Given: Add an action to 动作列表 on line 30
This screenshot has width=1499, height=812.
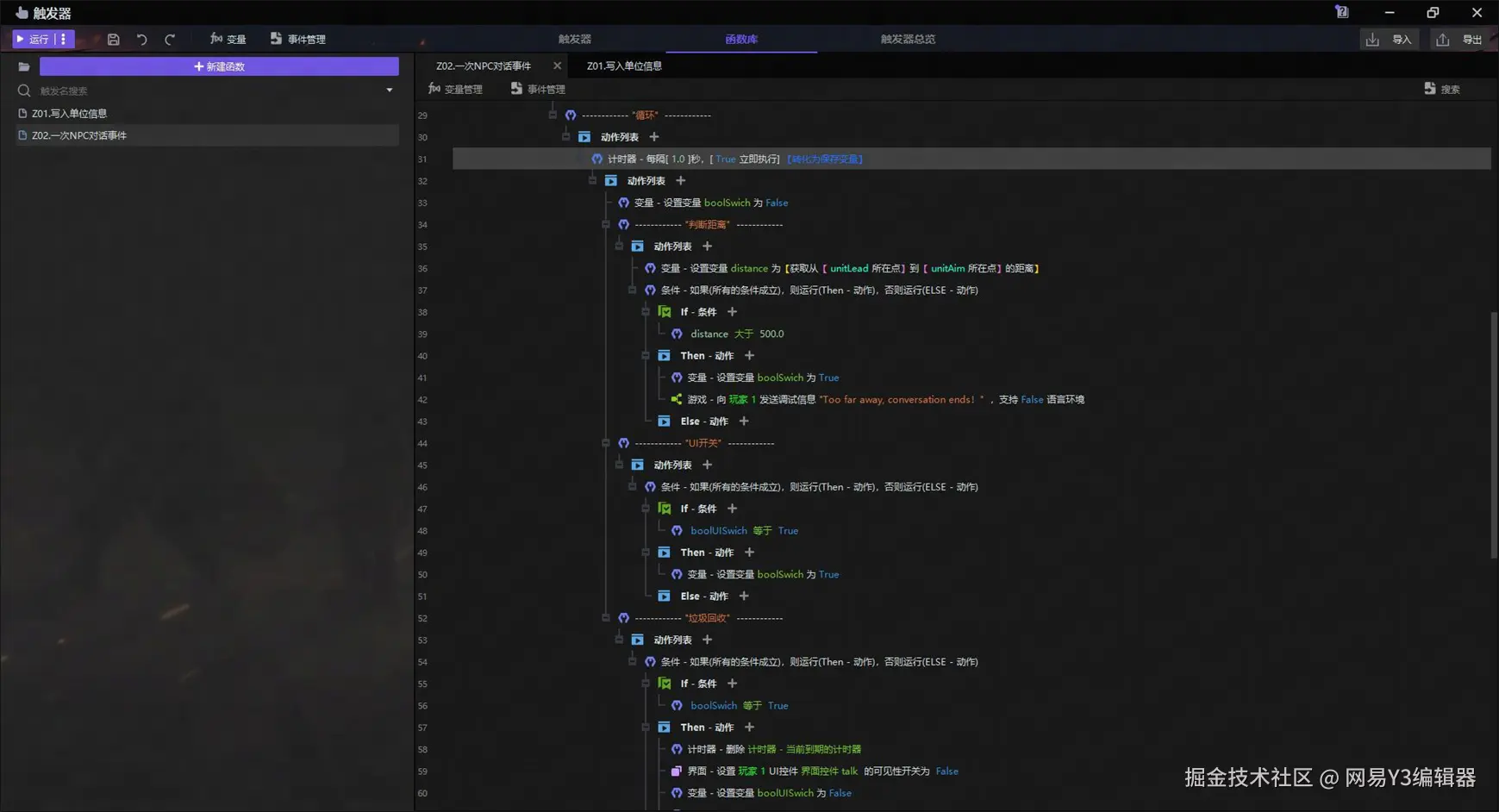Looking at the screenshot, I should (654, 137).
